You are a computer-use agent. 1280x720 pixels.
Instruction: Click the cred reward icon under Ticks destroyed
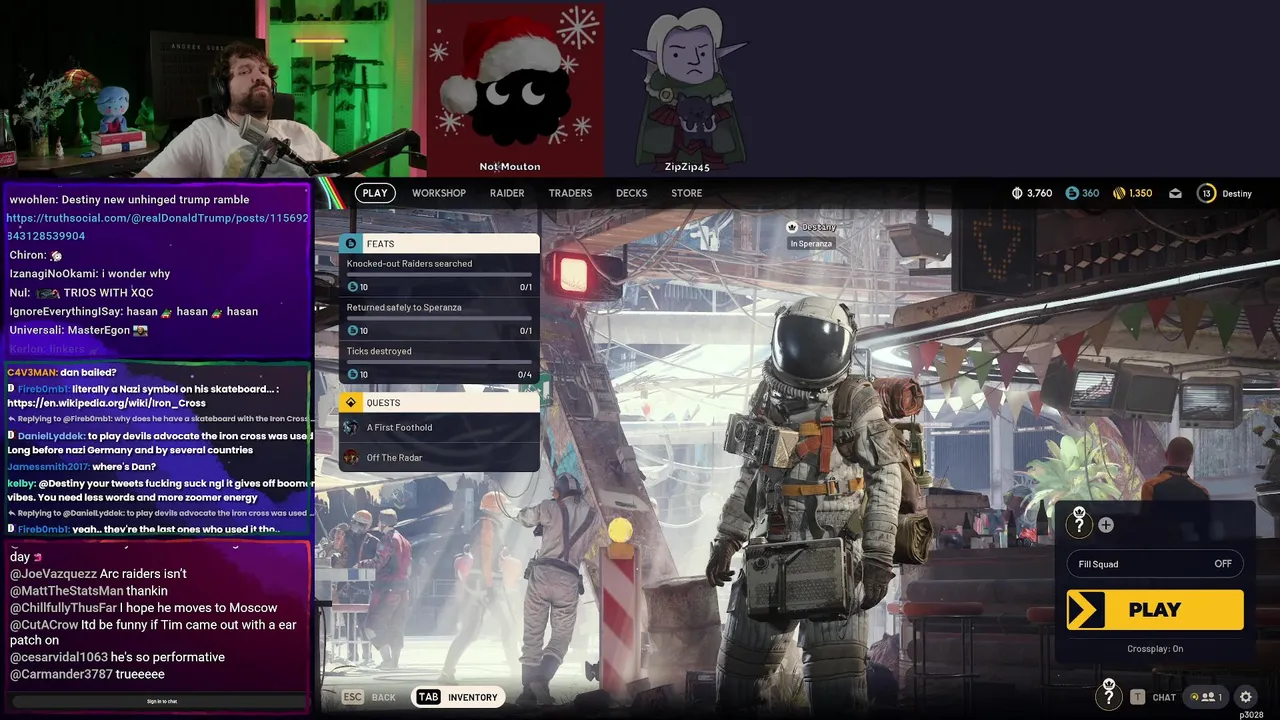click(x=351, y=374)
